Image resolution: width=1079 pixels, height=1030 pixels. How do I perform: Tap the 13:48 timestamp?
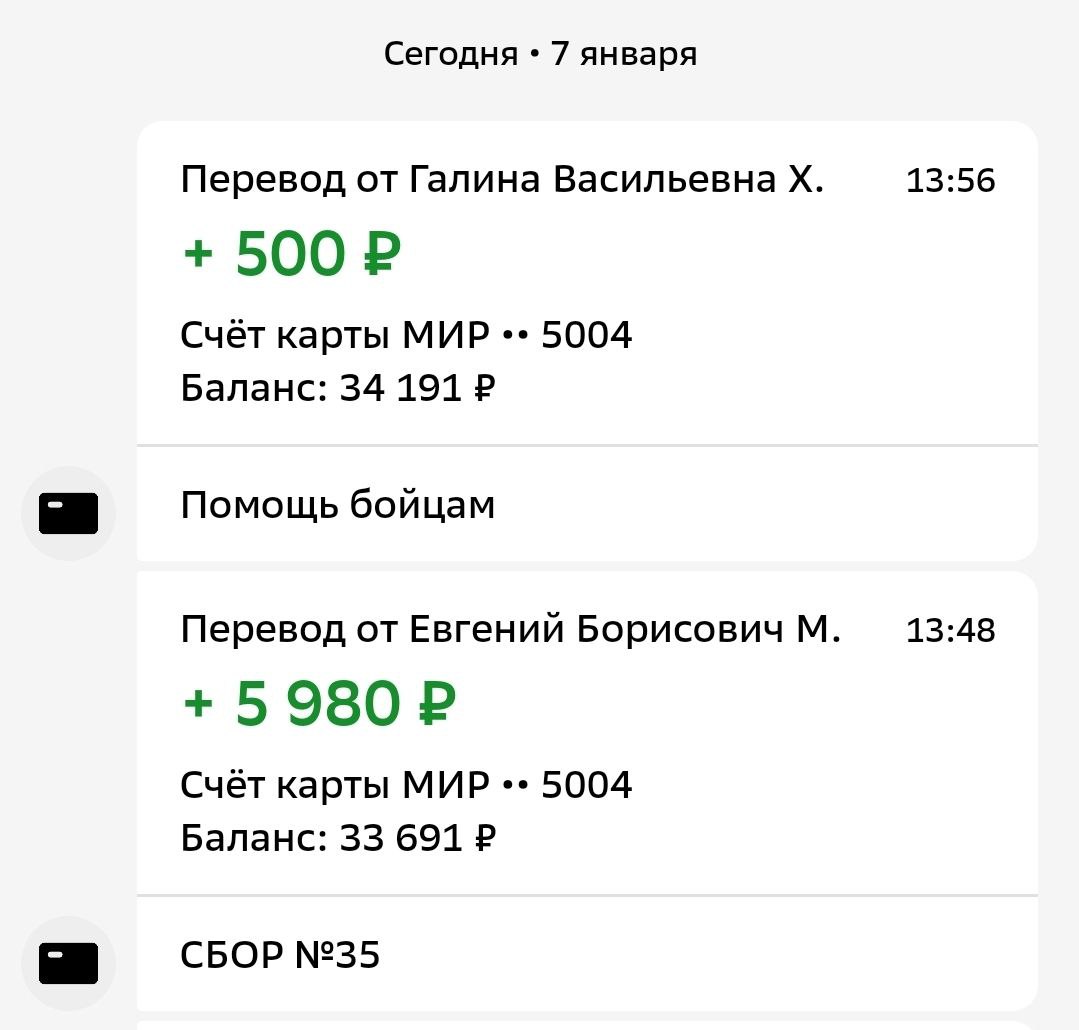click(x=950, y=631)
